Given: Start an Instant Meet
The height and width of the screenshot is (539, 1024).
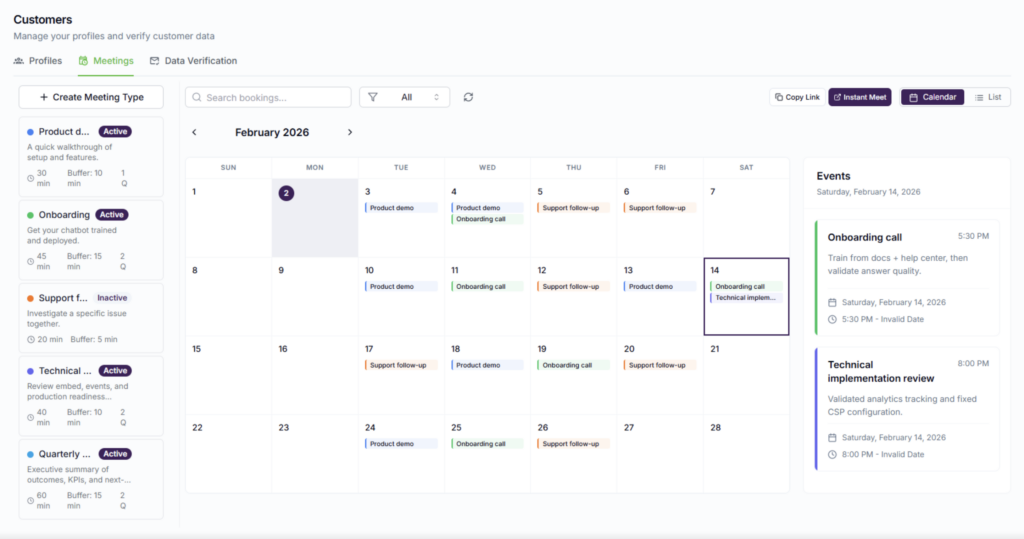Looking at the screenshot, I should [860, 97].
